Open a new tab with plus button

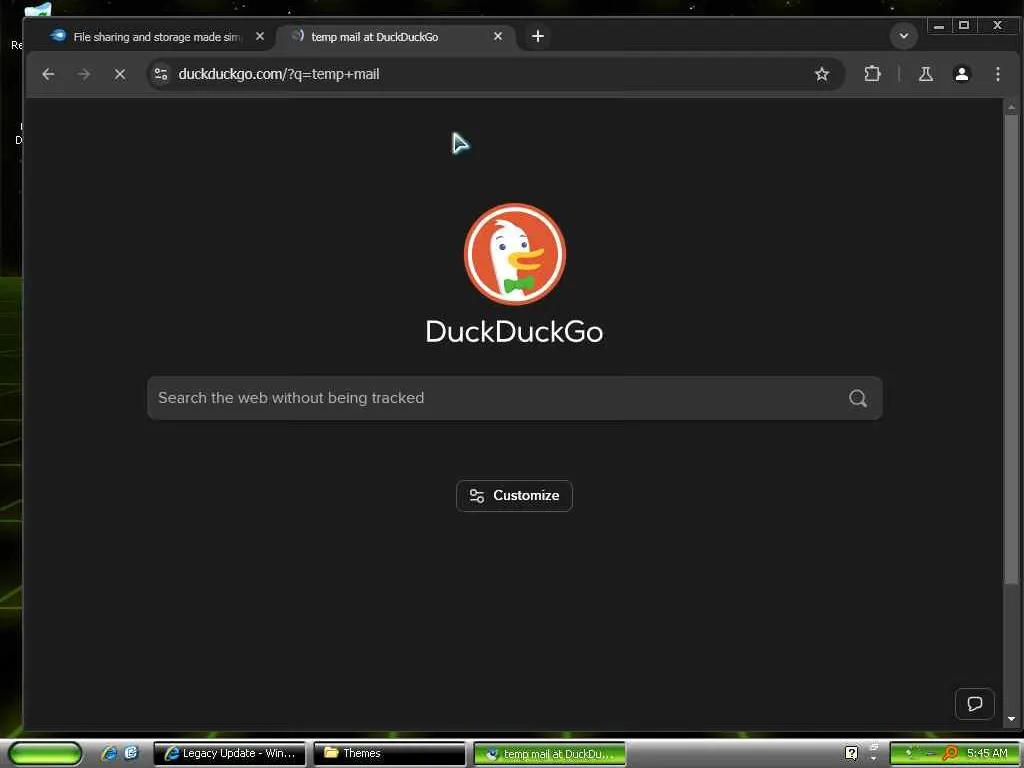click(537, 37)
